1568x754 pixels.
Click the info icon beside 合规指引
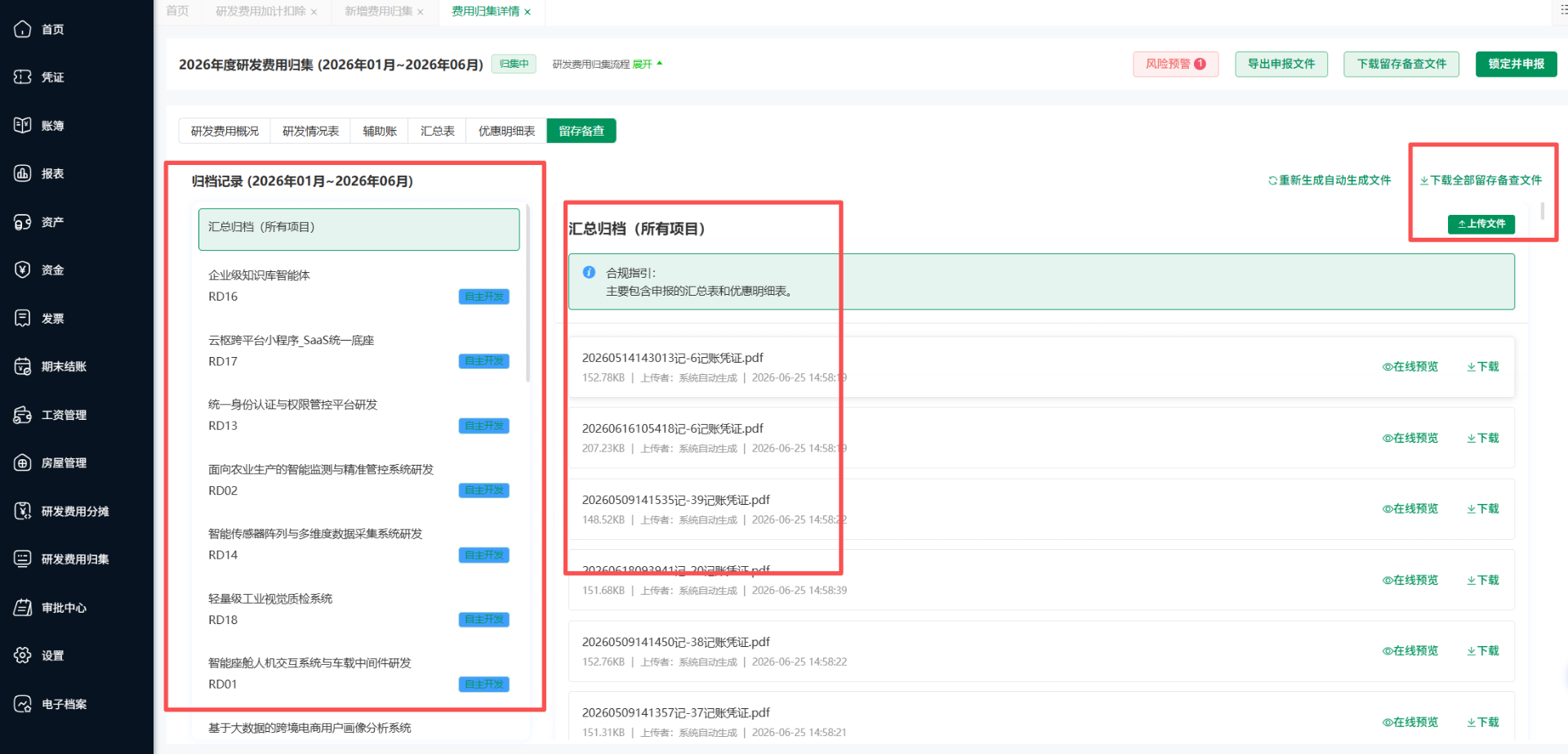(589, 272)
